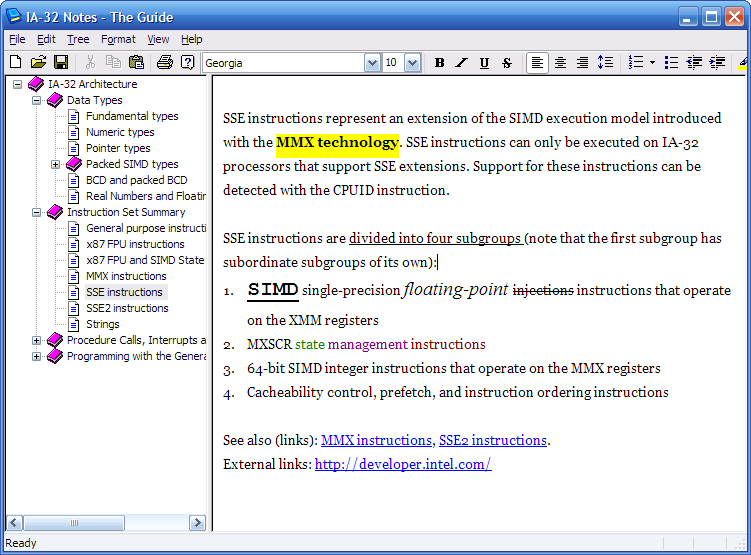Create a new document with New icon
The height and width of the screenshot is (555, 751).
click(16, 62)
